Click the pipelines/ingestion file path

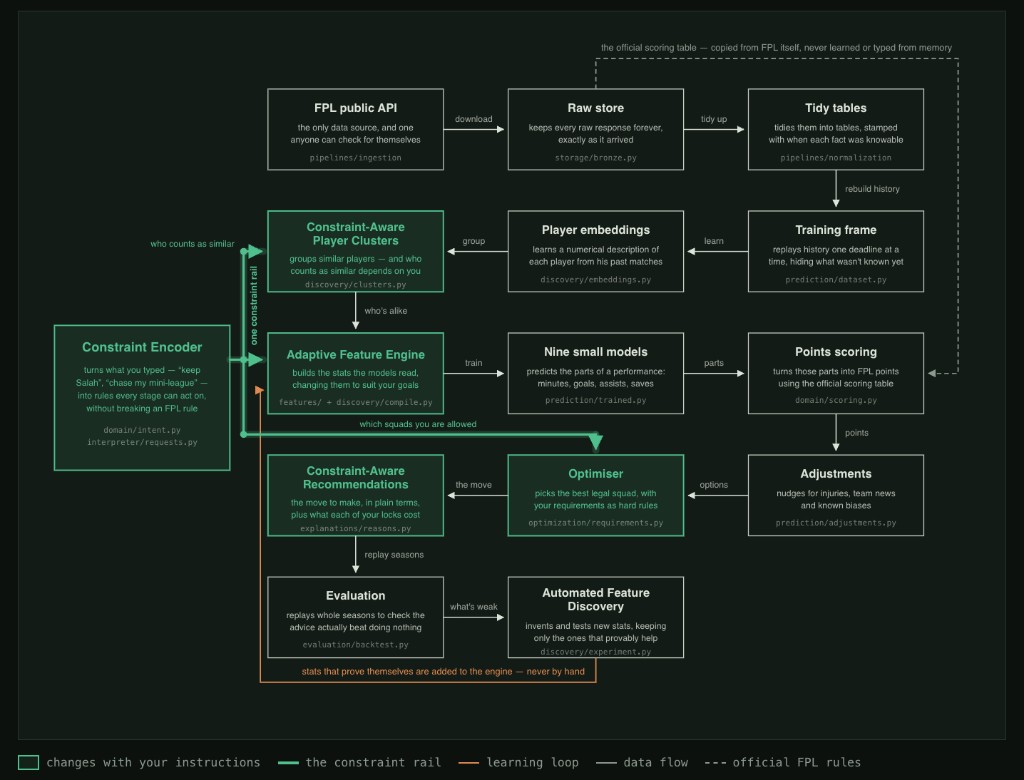coord(355,157)
